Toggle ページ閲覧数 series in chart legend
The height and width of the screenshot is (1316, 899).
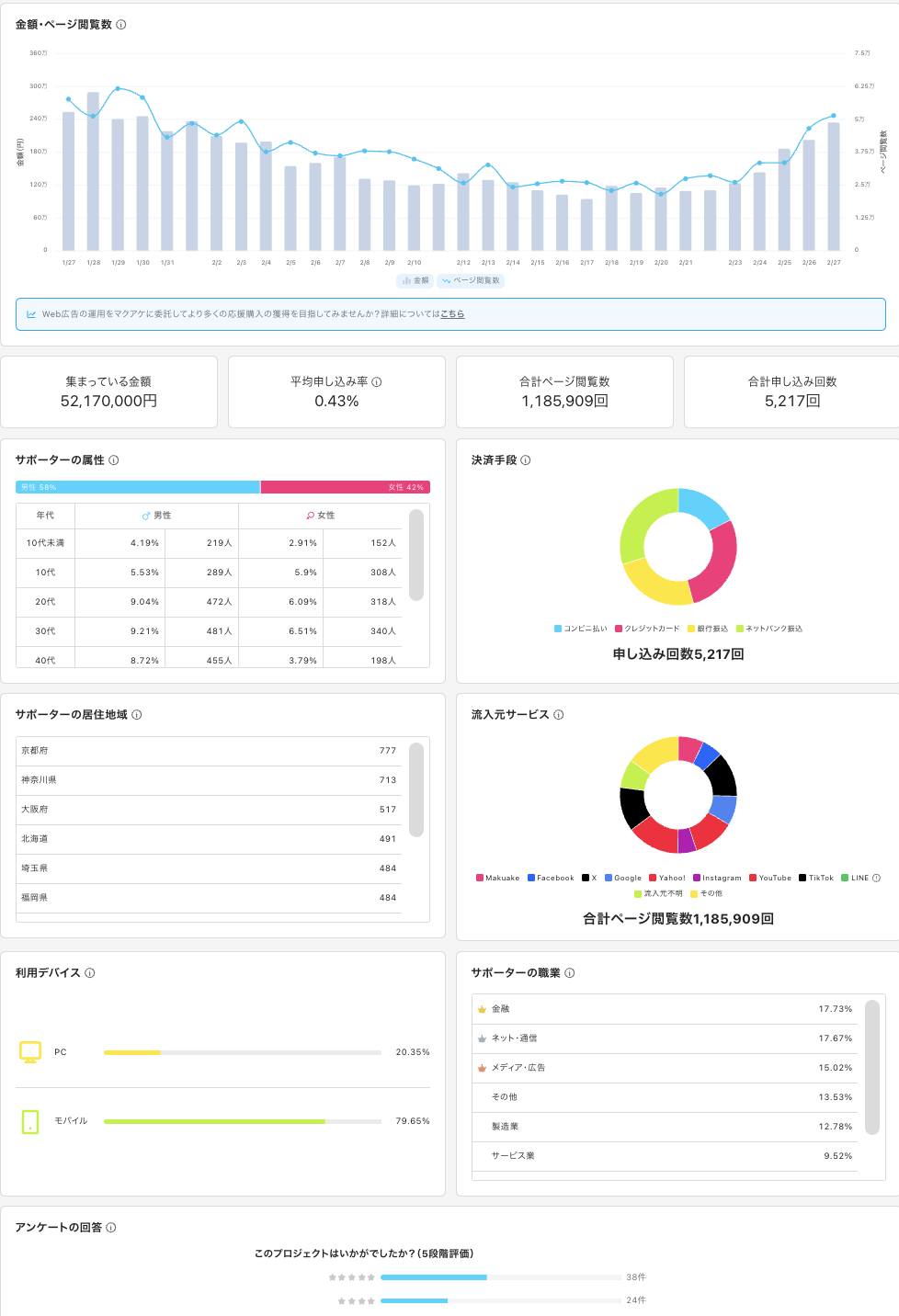coord(471,280)
